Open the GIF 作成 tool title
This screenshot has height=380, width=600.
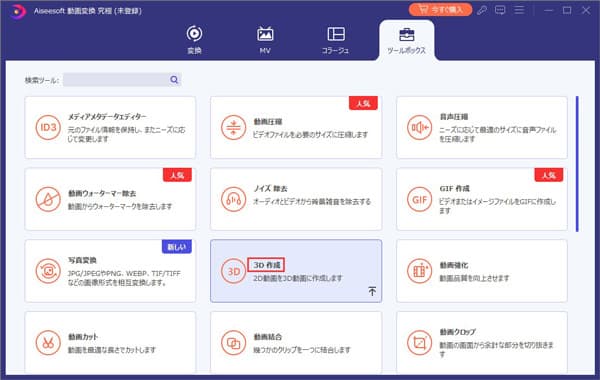pyautogui.click(x=454, y=188)
